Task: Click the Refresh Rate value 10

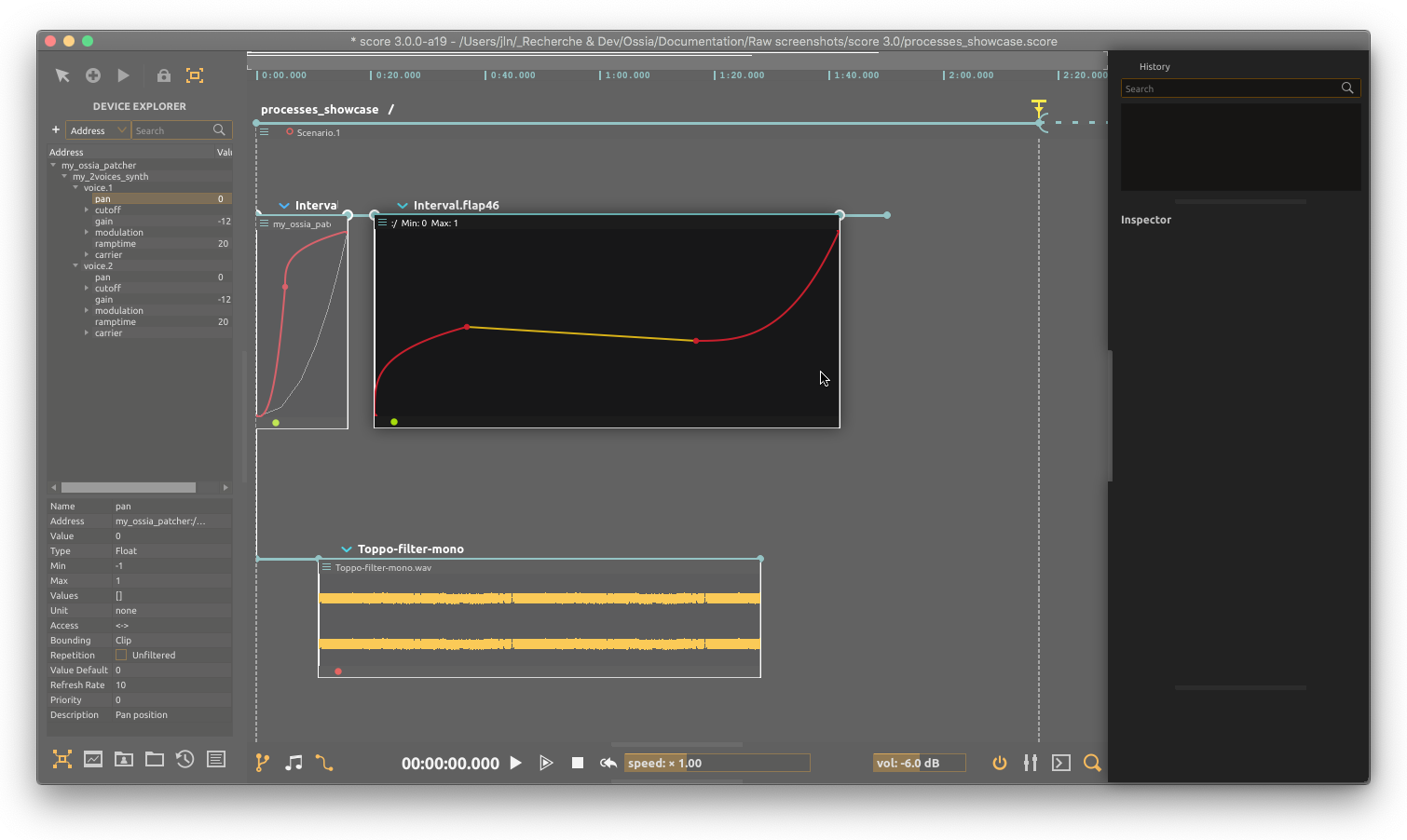Action: (x=120, y=684)
